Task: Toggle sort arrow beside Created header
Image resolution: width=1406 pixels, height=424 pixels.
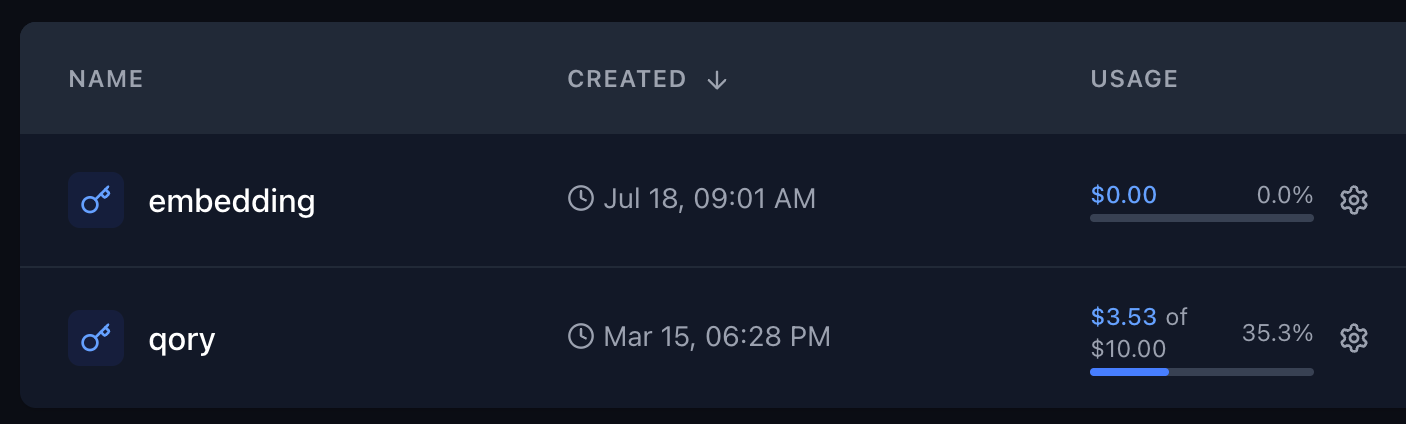Action: (716, 80)
